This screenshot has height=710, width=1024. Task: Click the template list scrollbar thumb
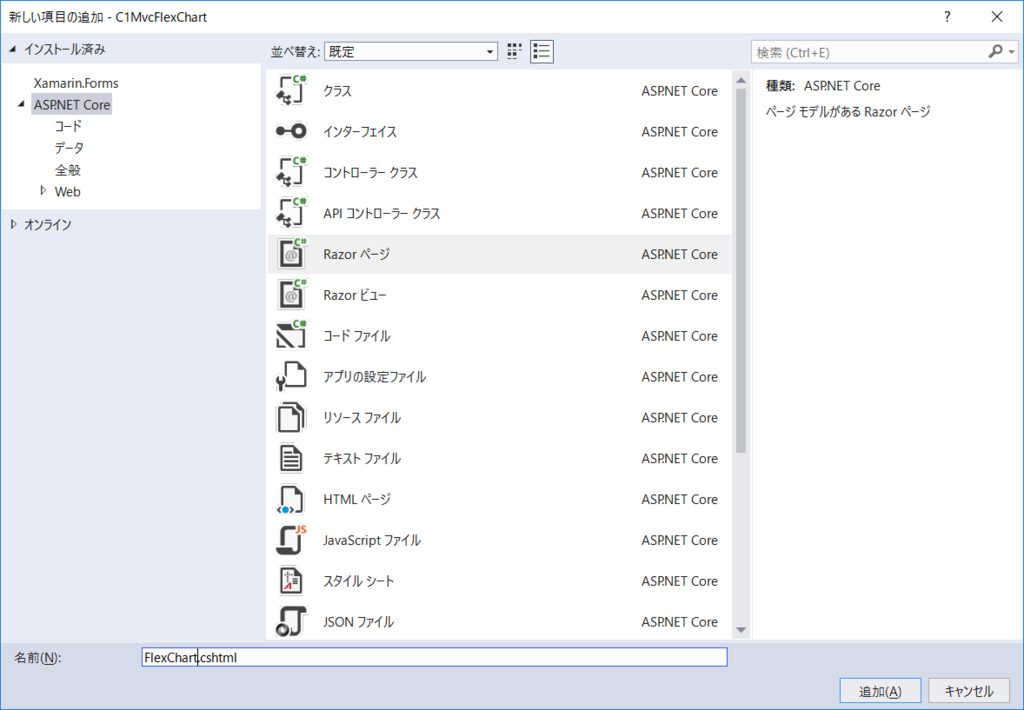pyautogui.click(x=741, y=270)
